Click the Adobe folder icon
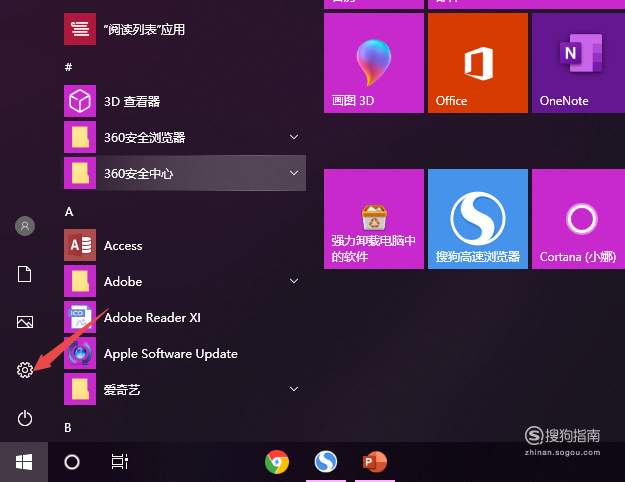The image size is (625, 482). click(80, 281)
